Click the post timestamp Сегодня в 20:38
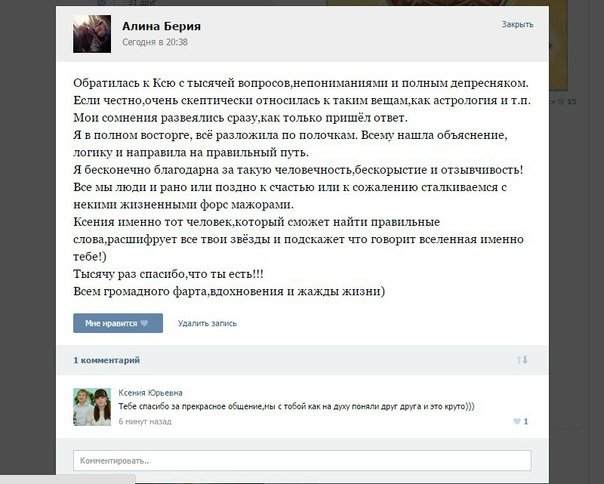This screenshot has height=484, width=604. [155, 42]
